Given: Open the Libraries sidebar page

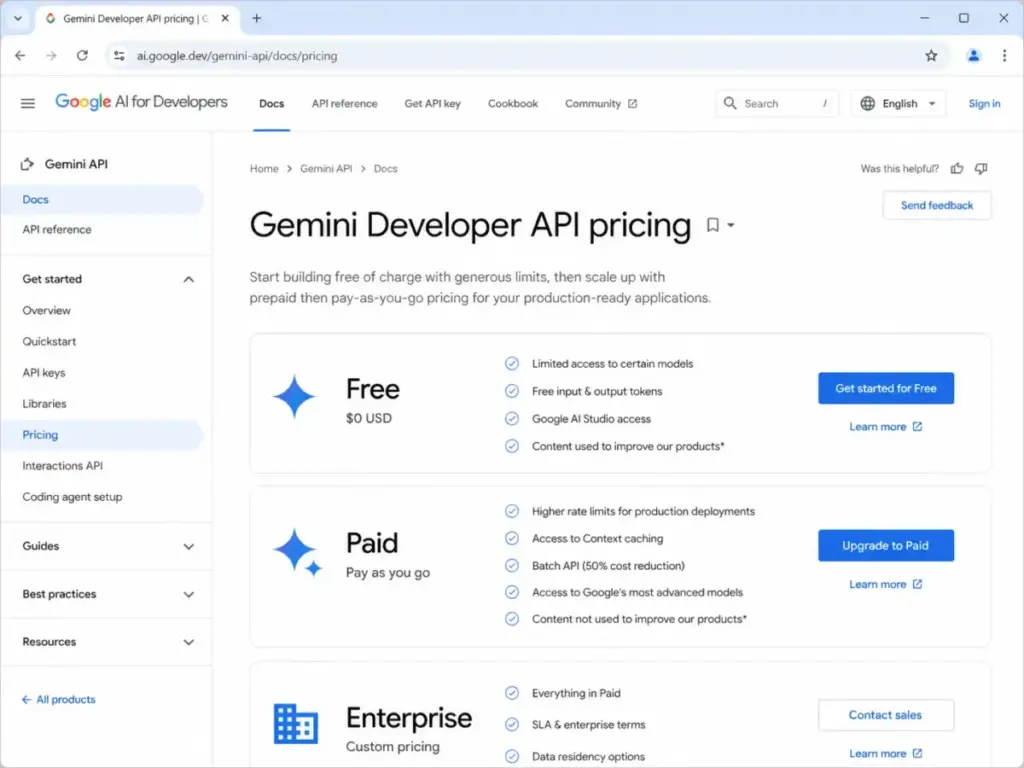Looking at the screenshot, I should (44, 404).
